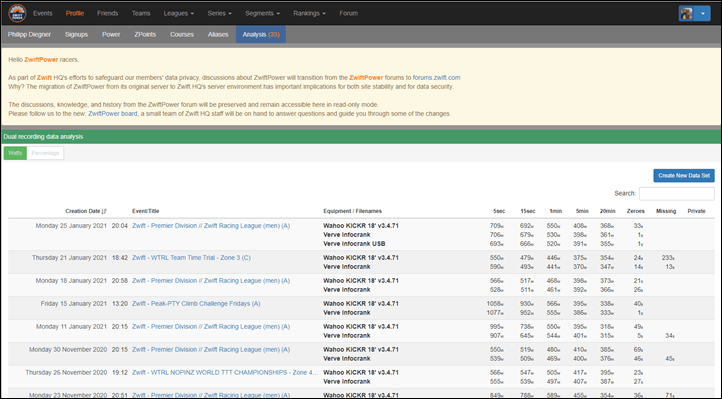Screen dimensions: 722x399
Task: Sort by Creation Date column header
Action: (86, 211)
